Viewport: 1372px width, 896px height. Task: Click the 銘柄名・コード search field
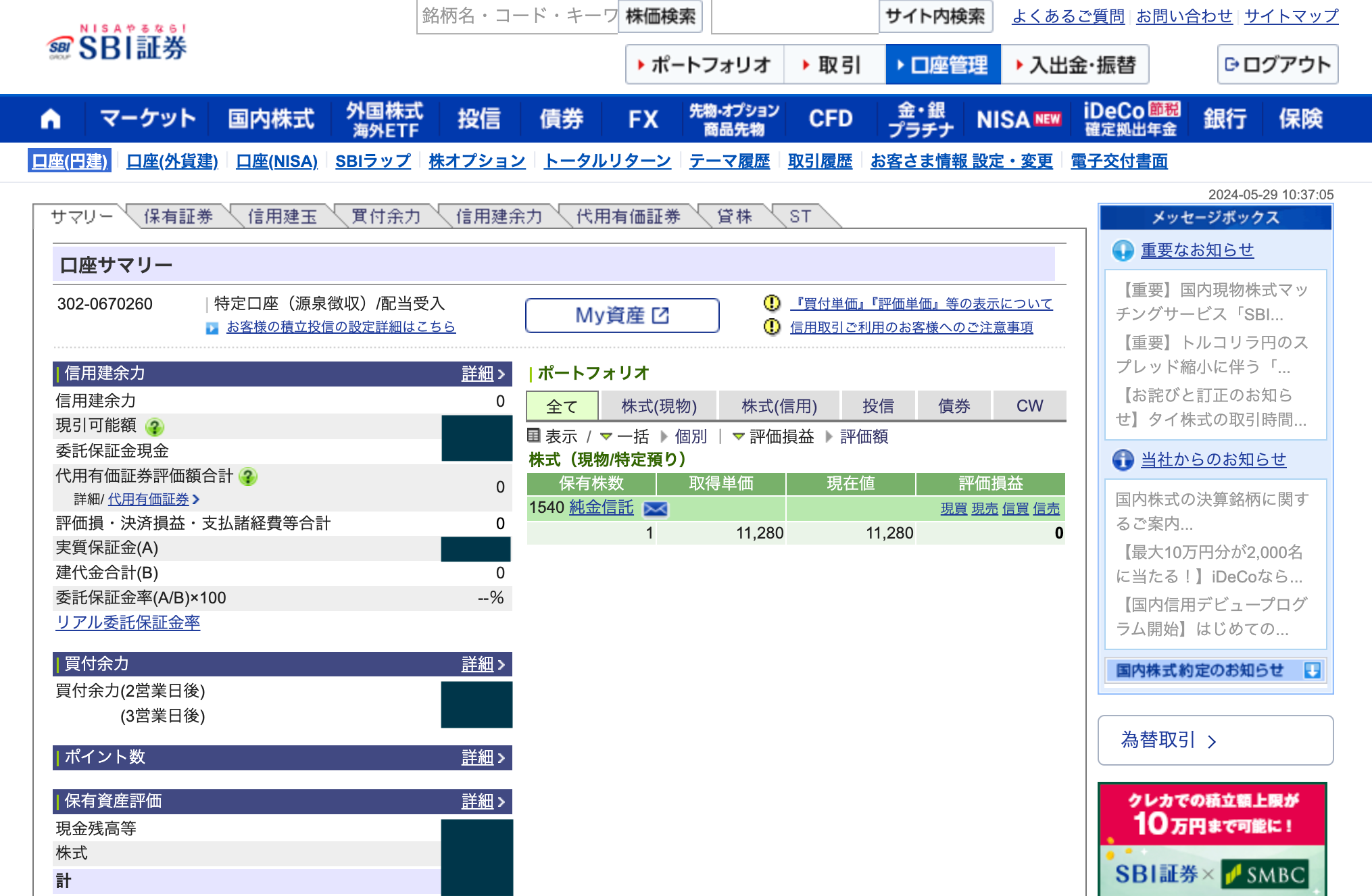coord(518,16)
